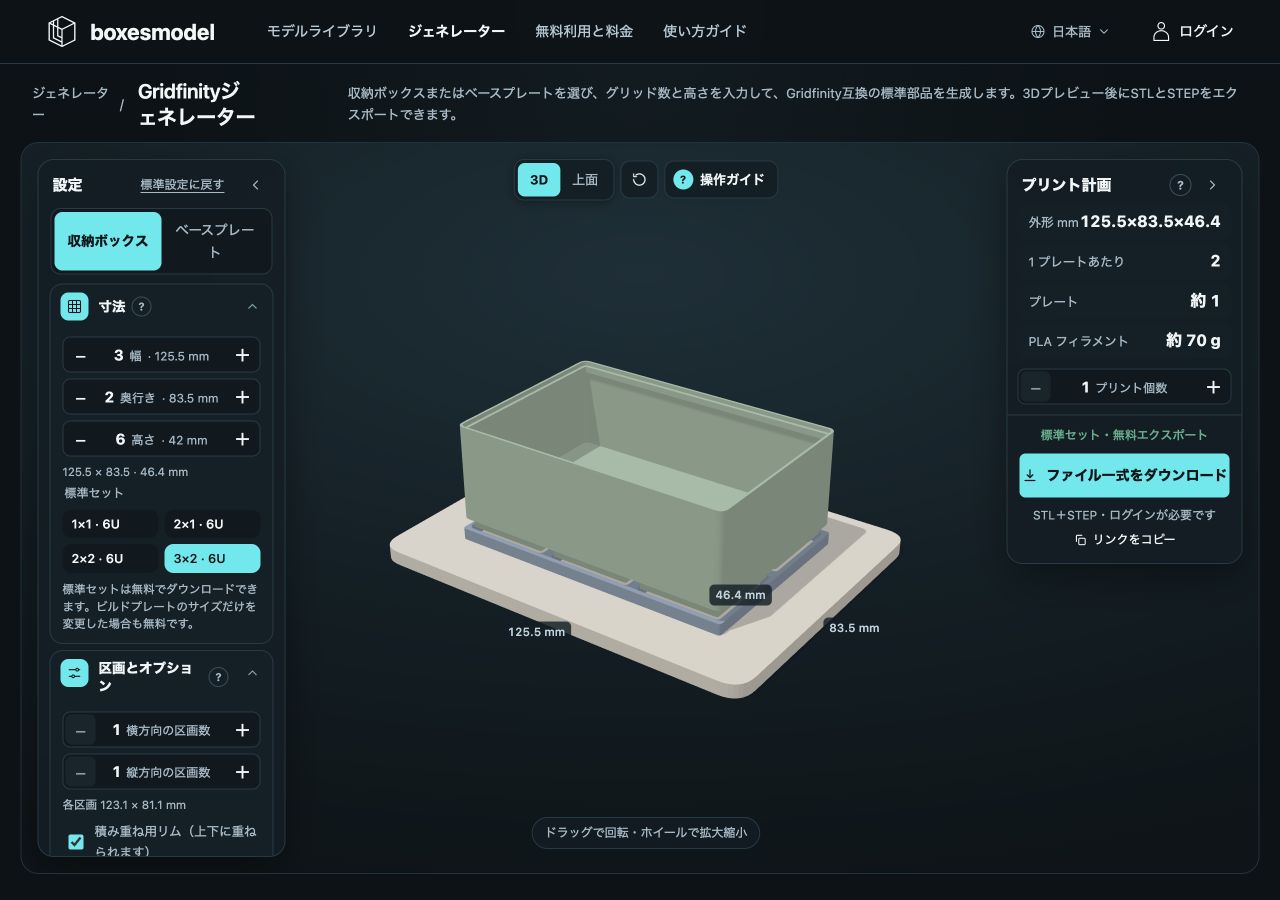Screen dimensions: 1280x900
Task: Collapse the 区画とオプション section
Action: [252, 673]
